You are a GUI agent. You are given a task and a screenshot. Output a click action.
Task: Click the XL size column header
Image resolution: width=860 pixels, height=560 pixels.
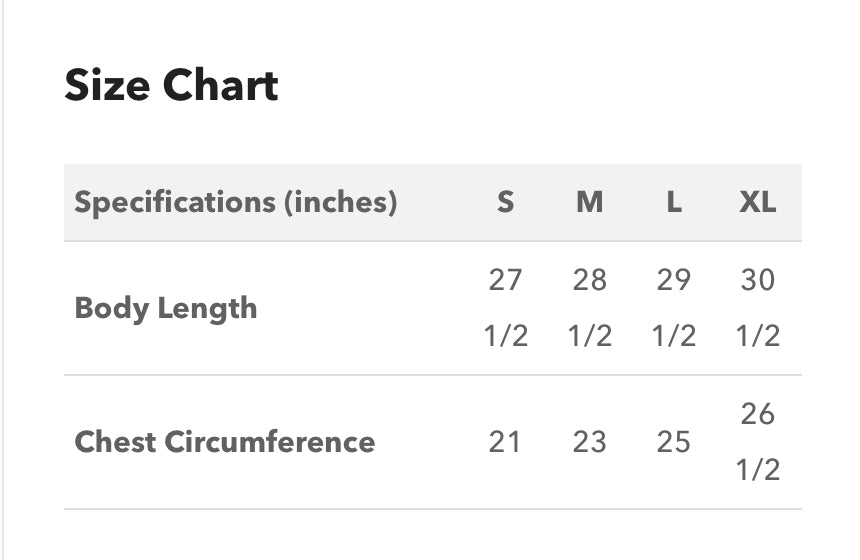[757, 202]
